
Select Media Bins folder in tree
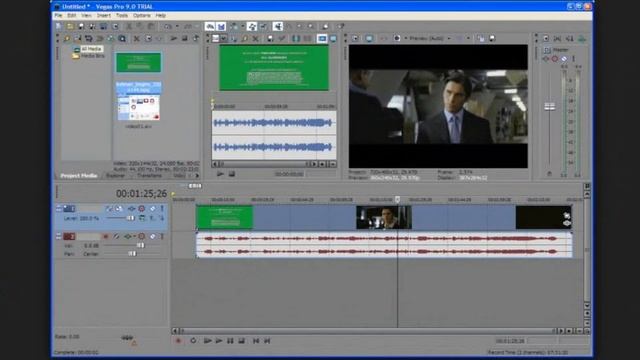point(93,56)
